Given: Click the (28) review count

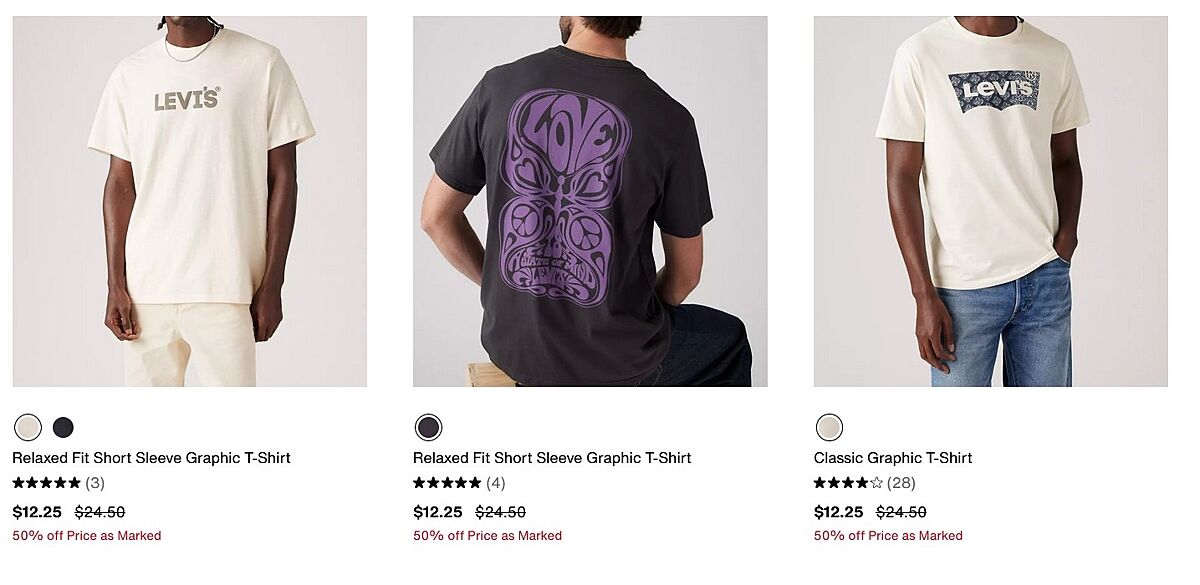Looking at the screenshot, I should (x=901, y=483).
